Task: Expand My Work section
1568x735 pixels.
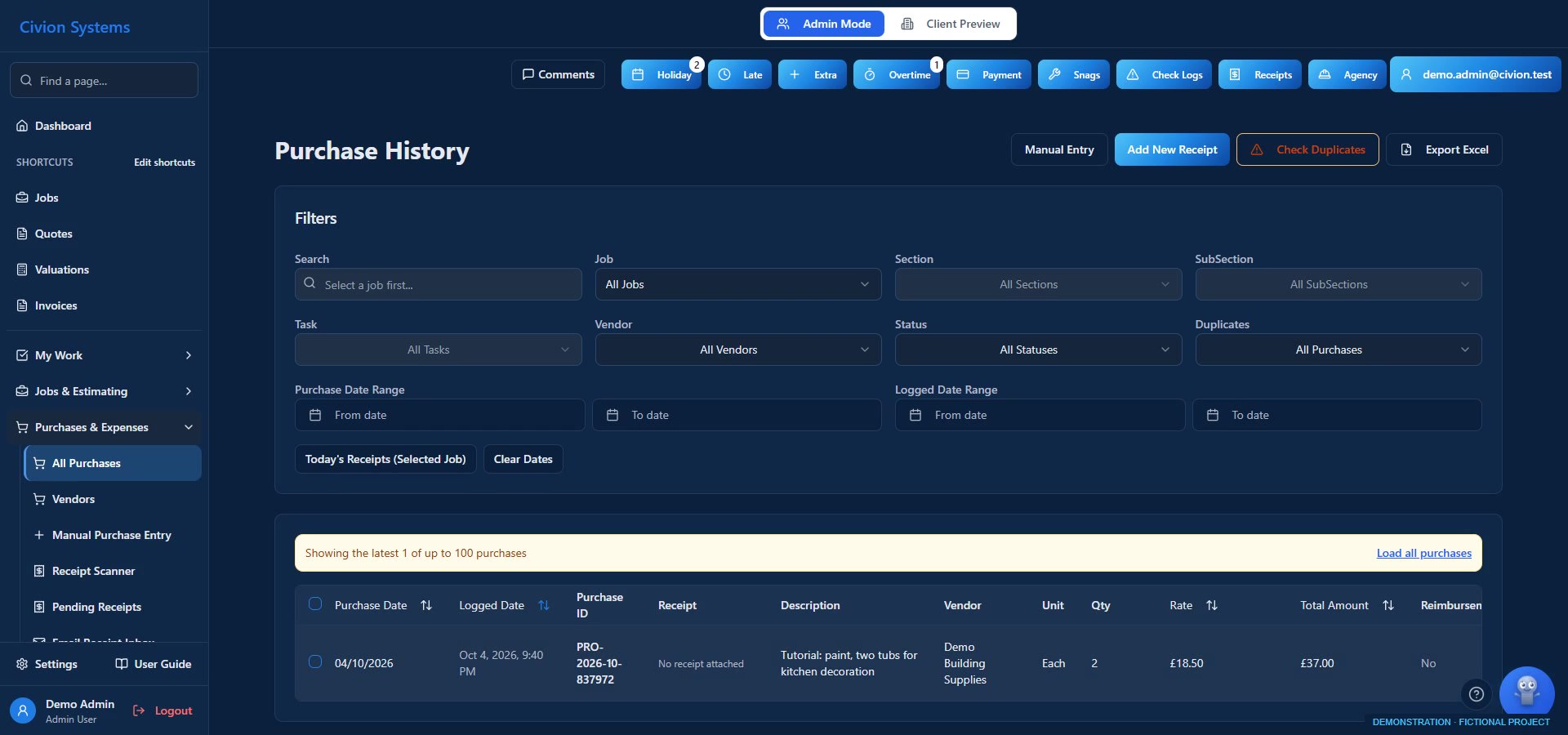Action: click(x=104, y=355)
